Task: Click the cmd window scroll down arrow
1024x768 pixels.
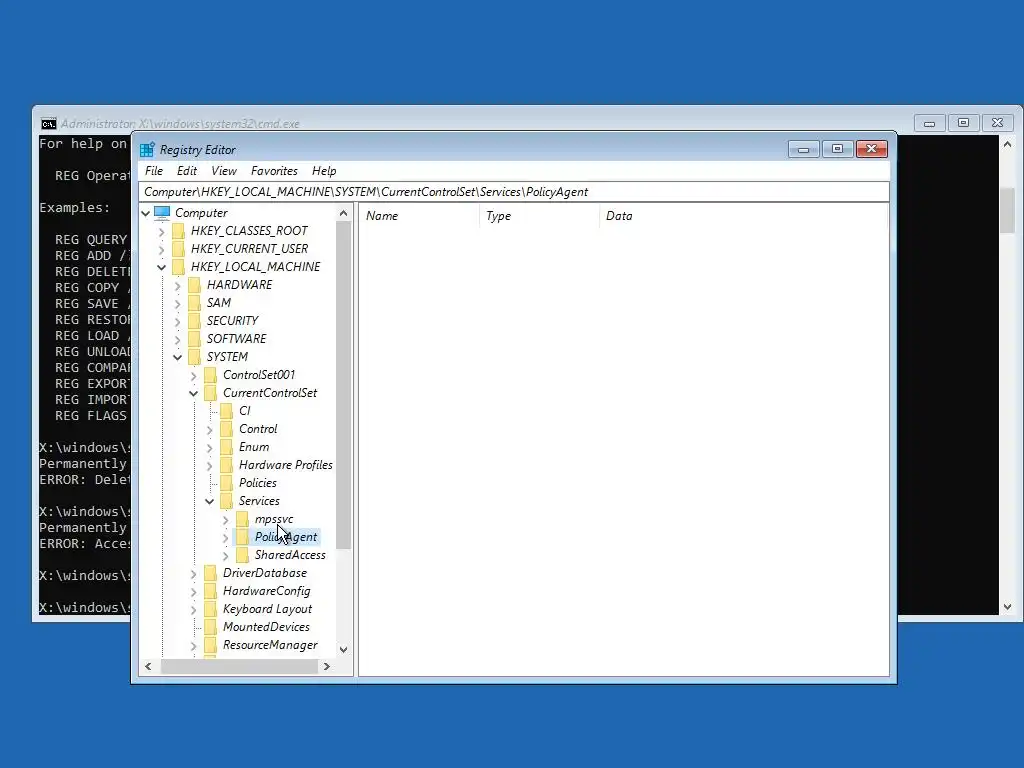Action: 1008,607
